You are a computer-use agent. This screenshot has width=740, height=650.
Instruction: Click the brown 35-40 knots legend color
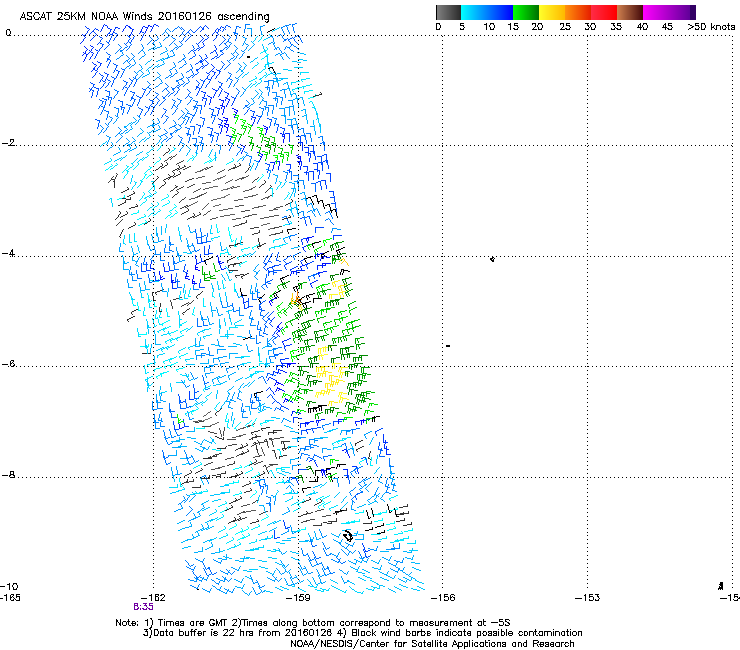click(x=630, y=12)
